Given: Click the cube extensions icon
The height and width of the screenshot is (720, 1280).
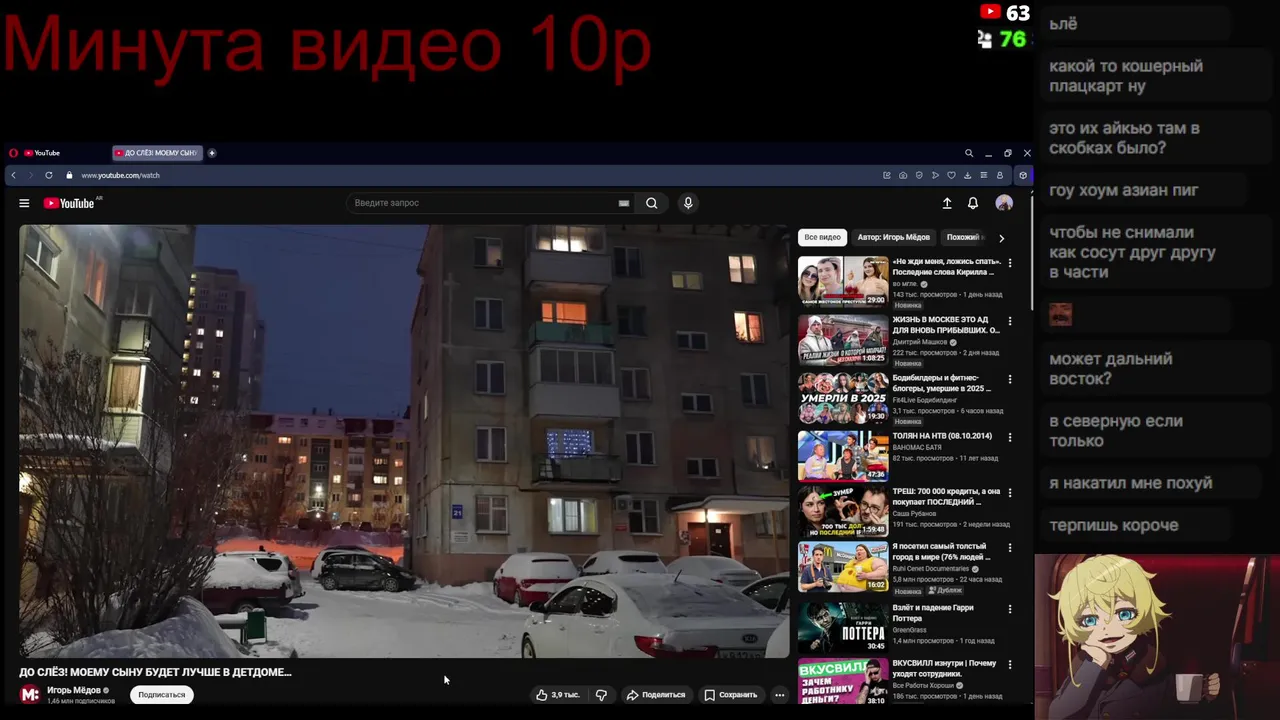Looking at the screenshot, I should coord(1022,175).
